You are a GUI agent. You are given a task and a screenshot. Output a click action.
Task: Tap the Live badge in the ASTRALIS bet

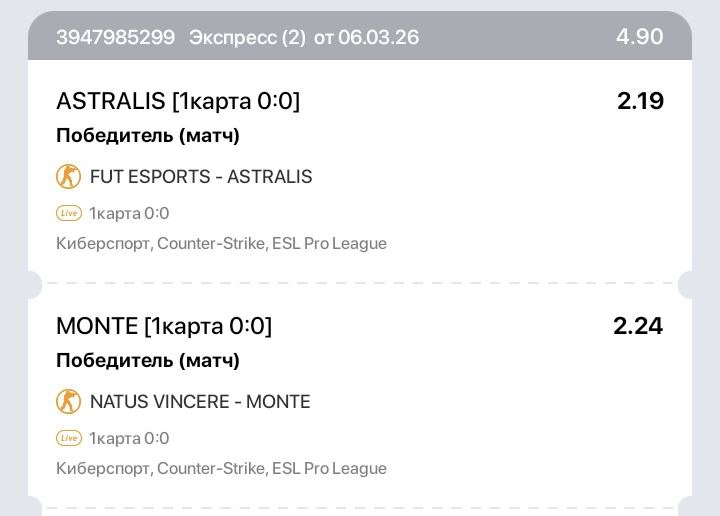pos(68,213)
